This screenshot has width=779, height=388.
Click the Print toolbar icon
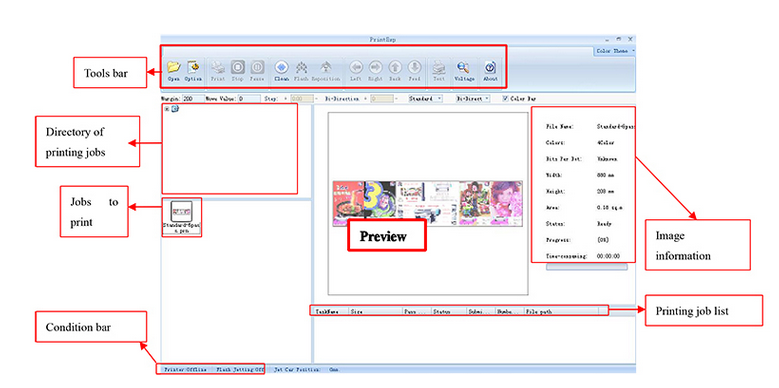pos(218,67)
